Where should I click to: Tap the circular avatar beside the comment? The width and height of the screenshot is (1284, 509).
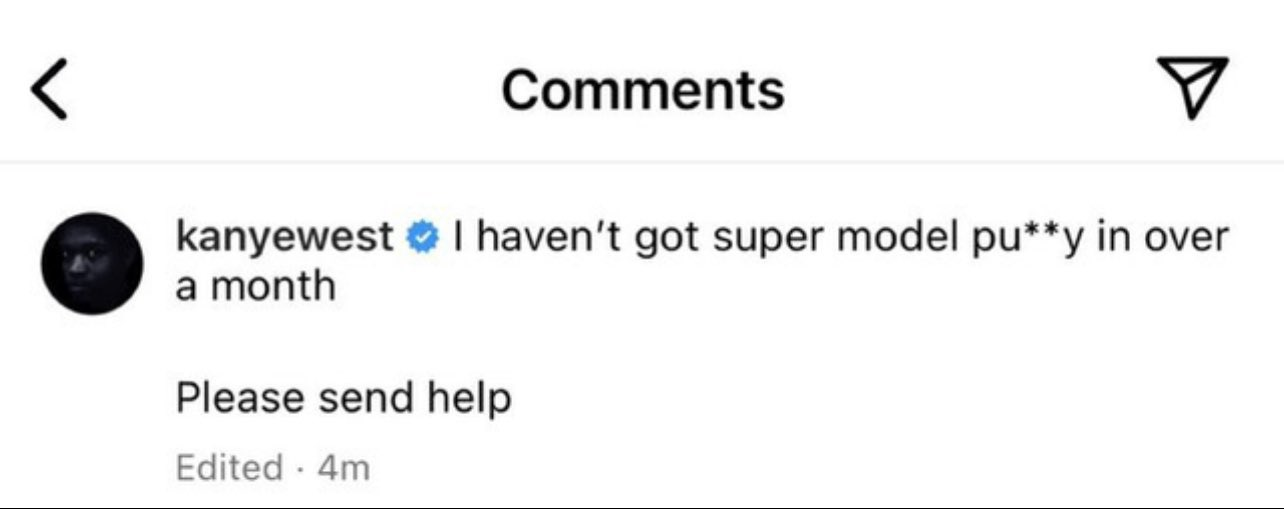92,263
